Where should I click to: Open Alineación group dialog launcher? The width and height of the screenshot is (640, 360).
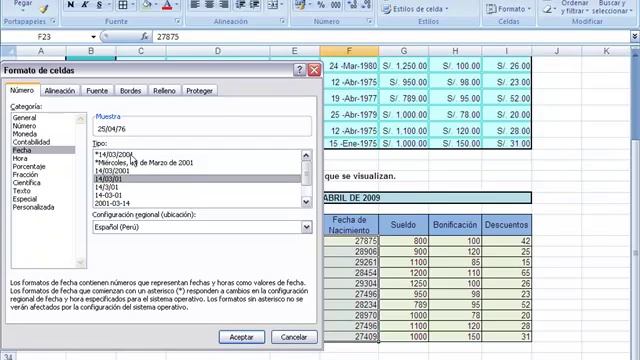[283, 21]
